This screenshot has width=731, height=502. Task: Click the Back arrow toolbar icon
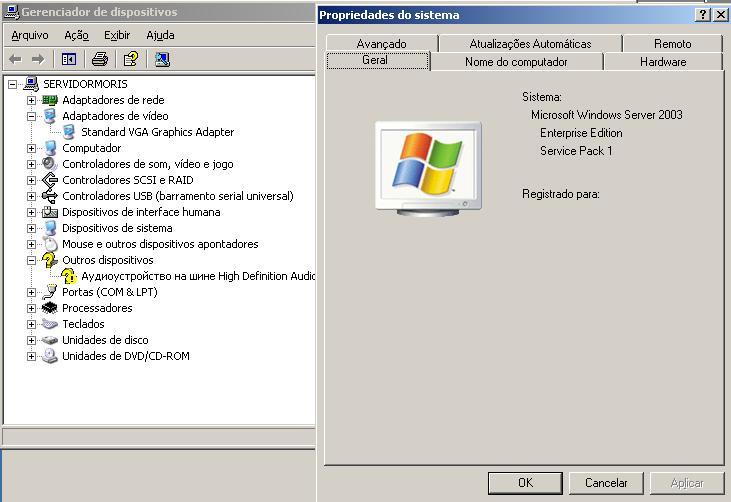[x=15, y=59]
